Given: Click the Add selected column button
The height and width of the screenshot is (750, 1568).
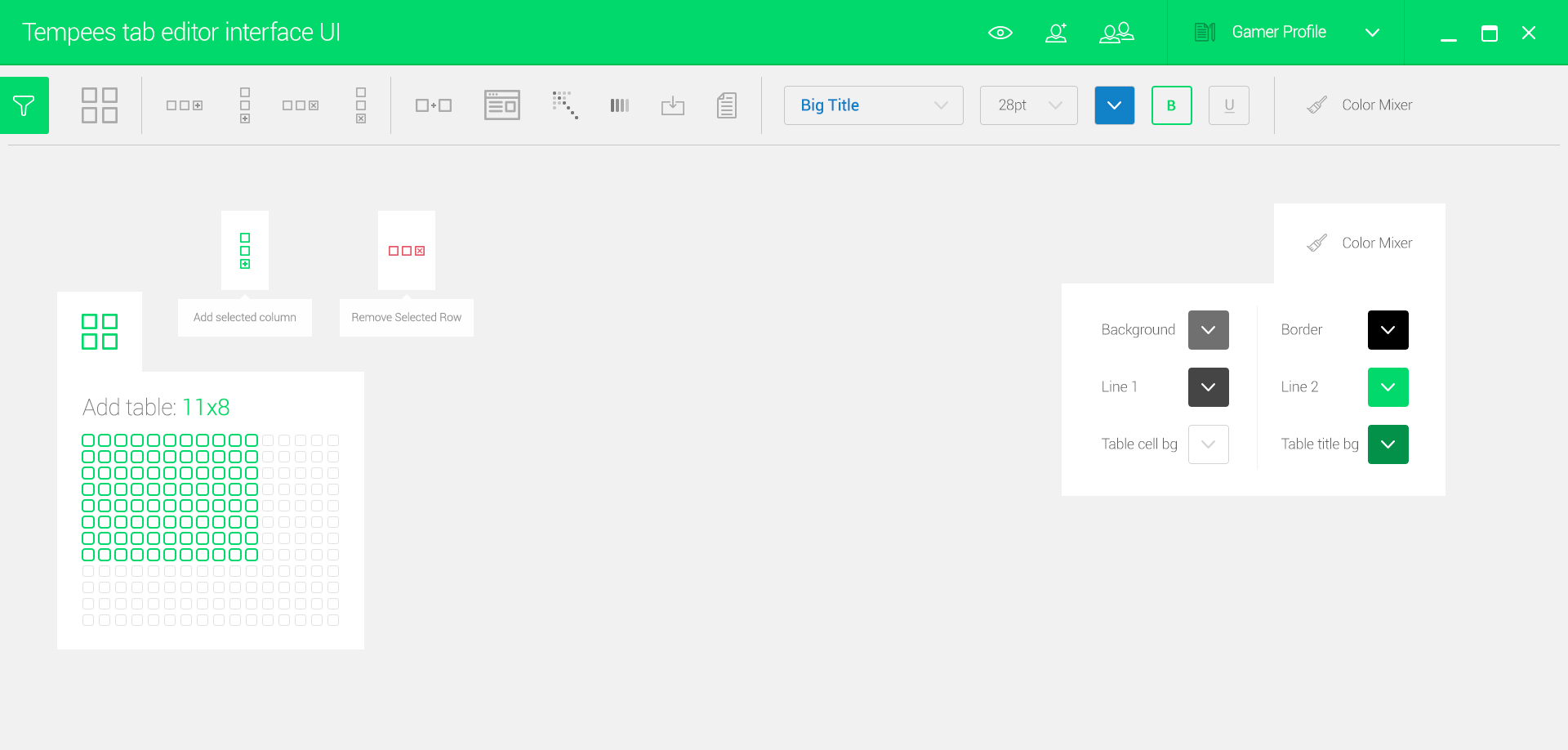Looking at the screenshot, I should click(245, 317).
